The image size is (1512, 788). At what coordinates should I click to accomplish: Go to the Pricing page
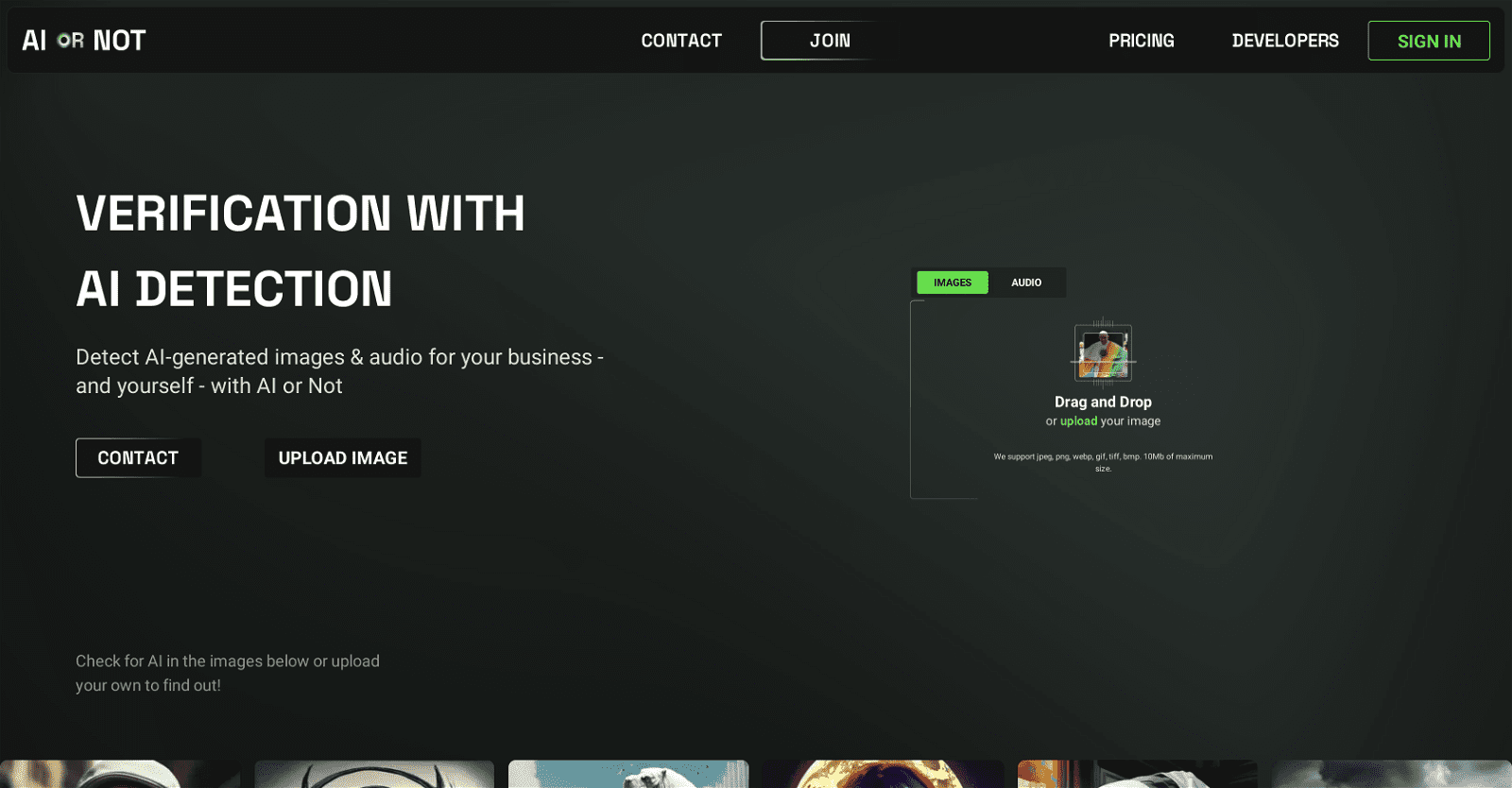coord(1141,41)
